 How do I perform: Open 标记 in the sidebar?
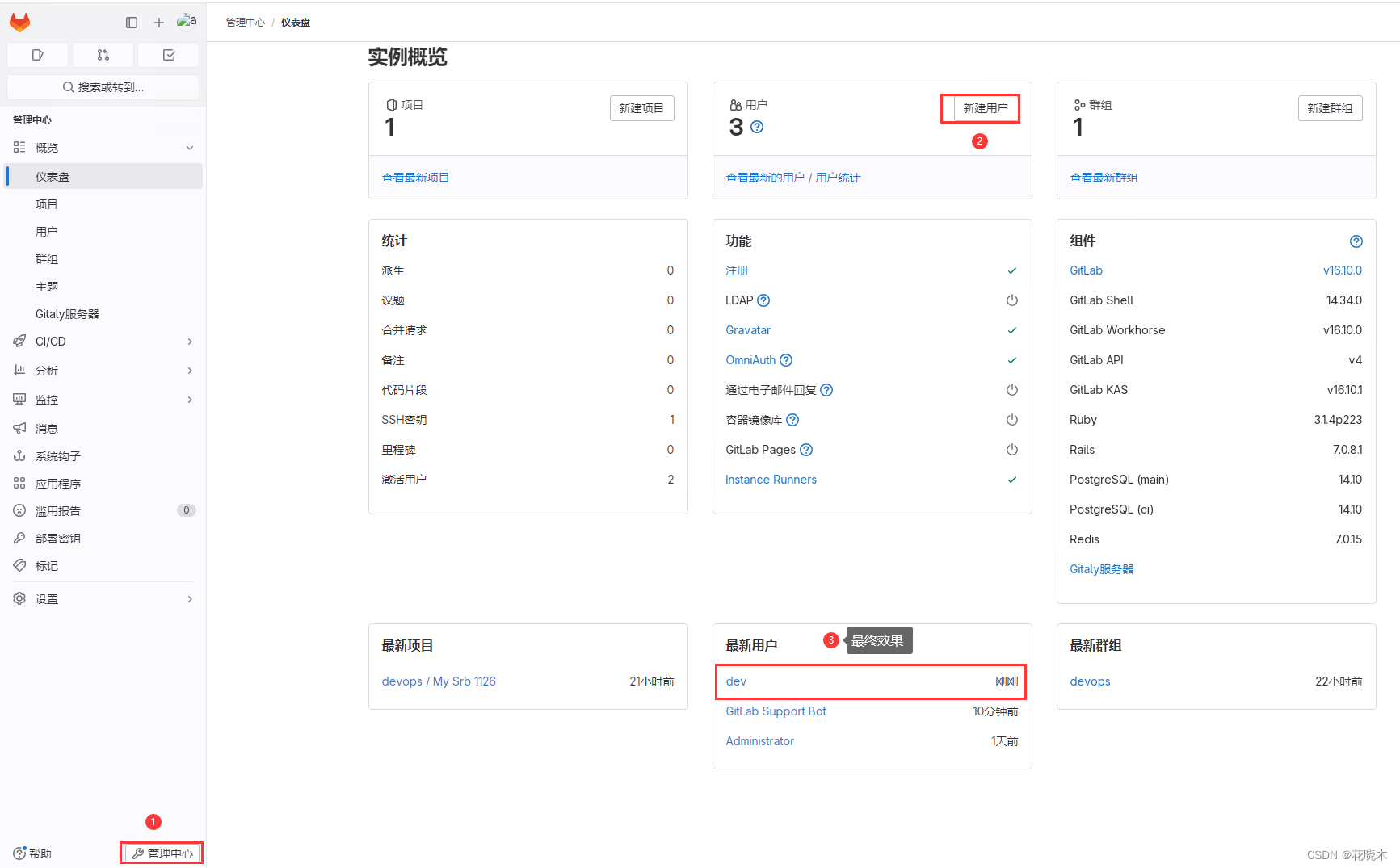pos(103,566)
